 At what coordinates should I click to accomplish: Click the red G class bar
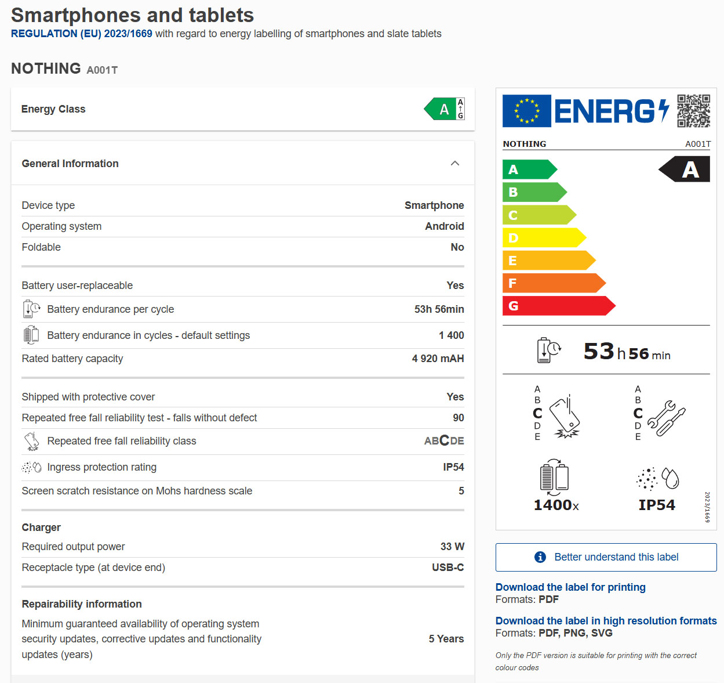(x=556, y=306)
